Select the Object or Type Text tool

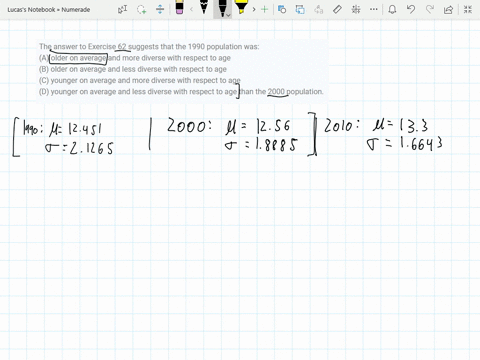pos(122,9)
